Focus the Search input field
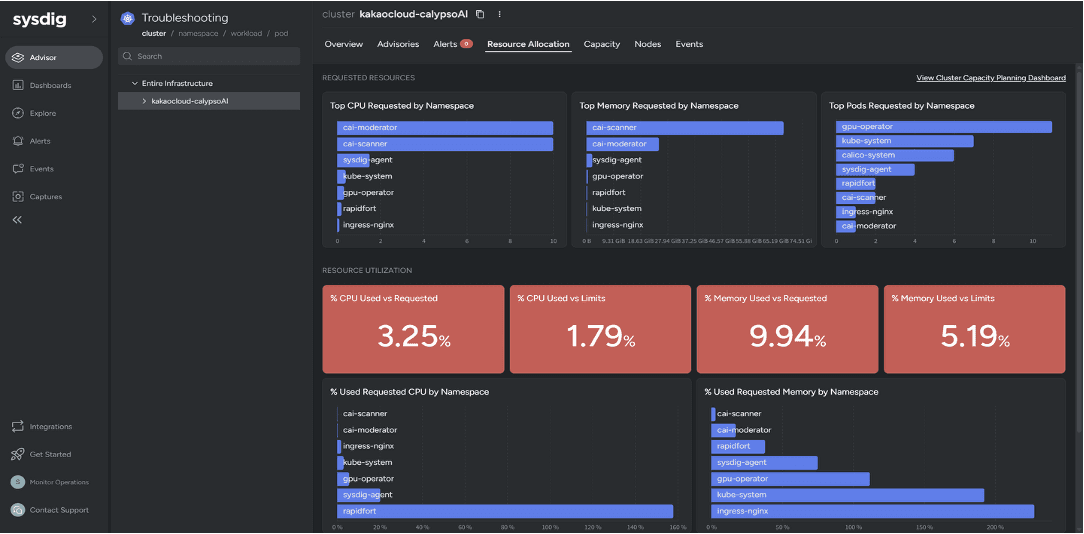Screen dimensions: 1084x534 tap(209, 56)
